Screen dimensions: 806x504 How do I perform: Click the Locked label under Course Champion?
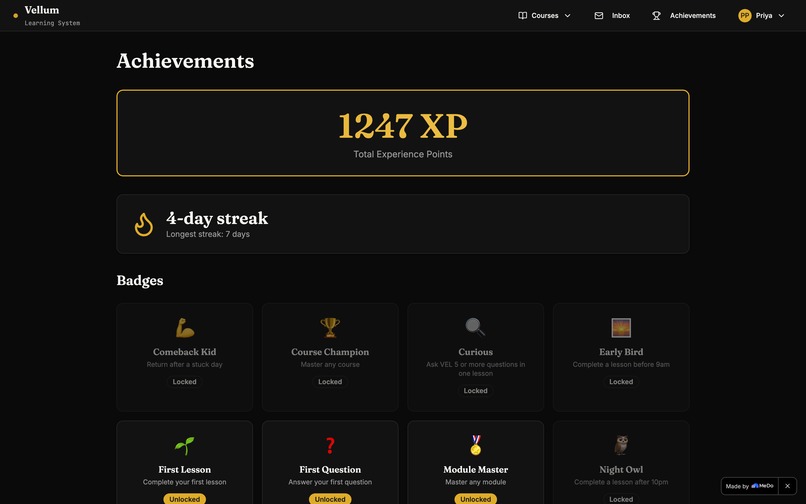pos(330,382)
